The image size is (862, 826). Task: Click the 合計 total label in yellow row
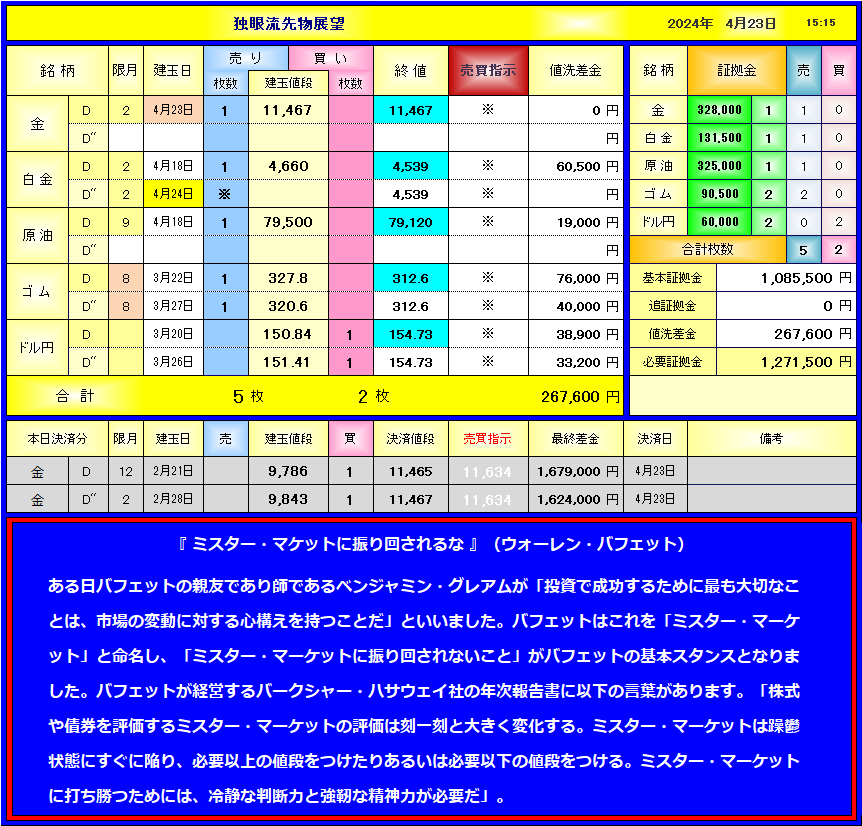(x=75, y=396)
